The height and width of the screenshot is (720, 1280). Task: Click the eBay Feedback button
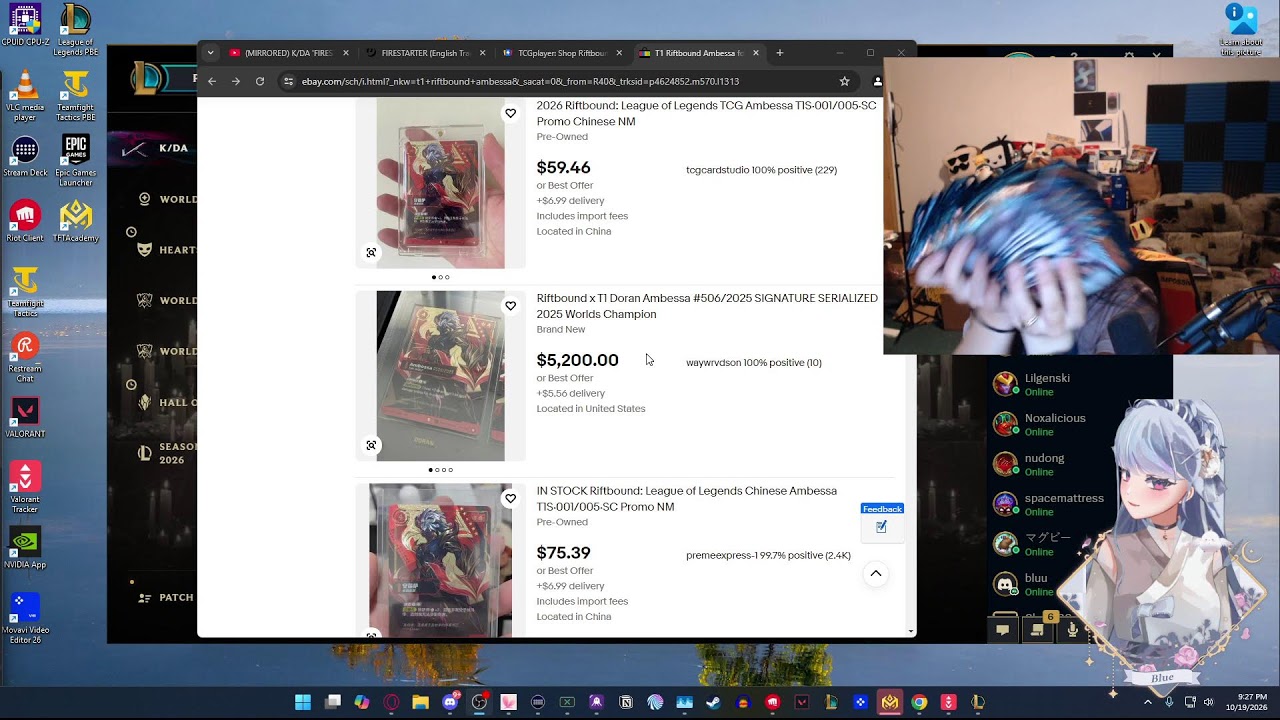[x=882, y=522]
